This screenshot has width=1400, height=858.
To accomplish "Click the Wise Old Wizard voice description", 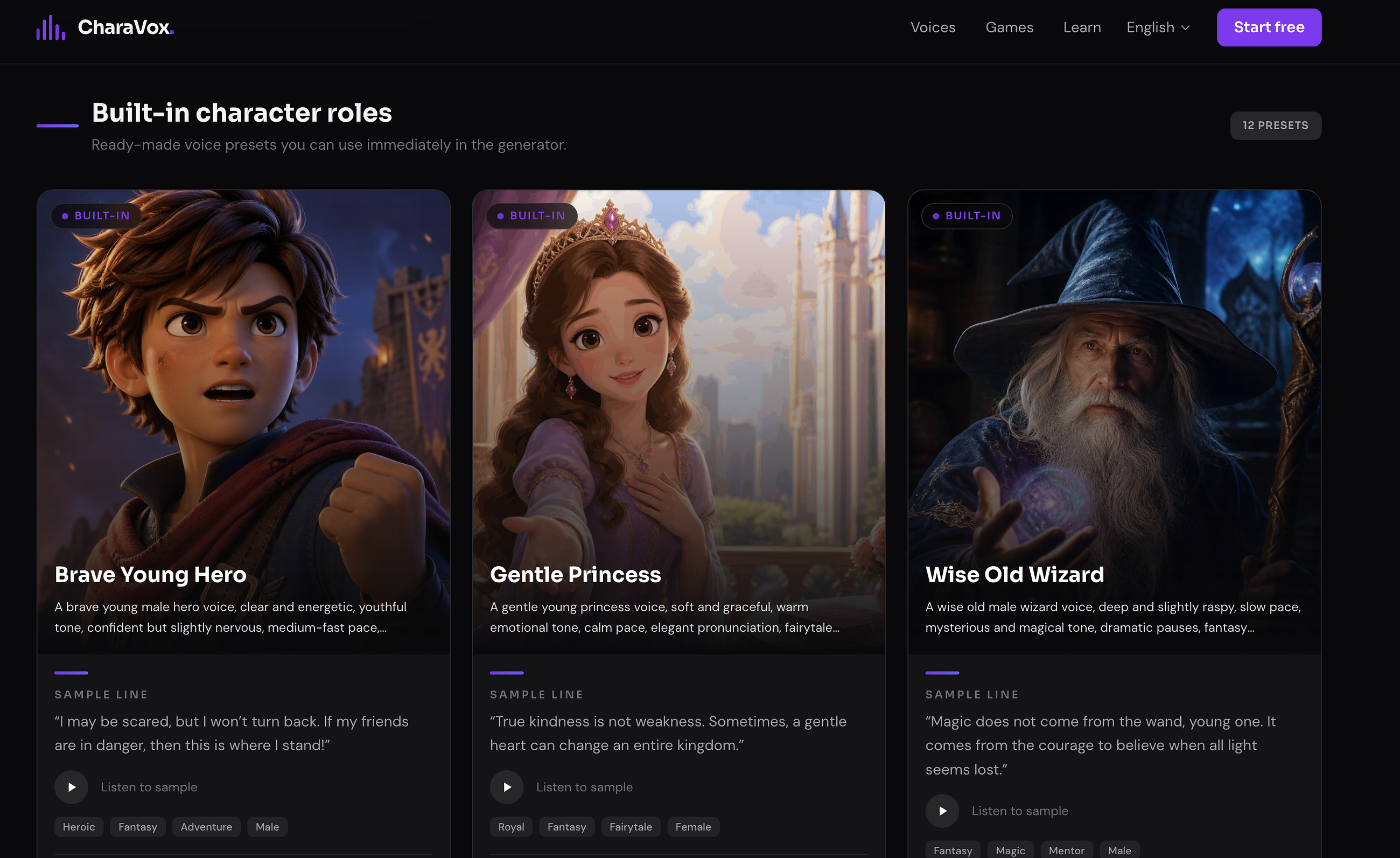I will tap(1113, 617).
